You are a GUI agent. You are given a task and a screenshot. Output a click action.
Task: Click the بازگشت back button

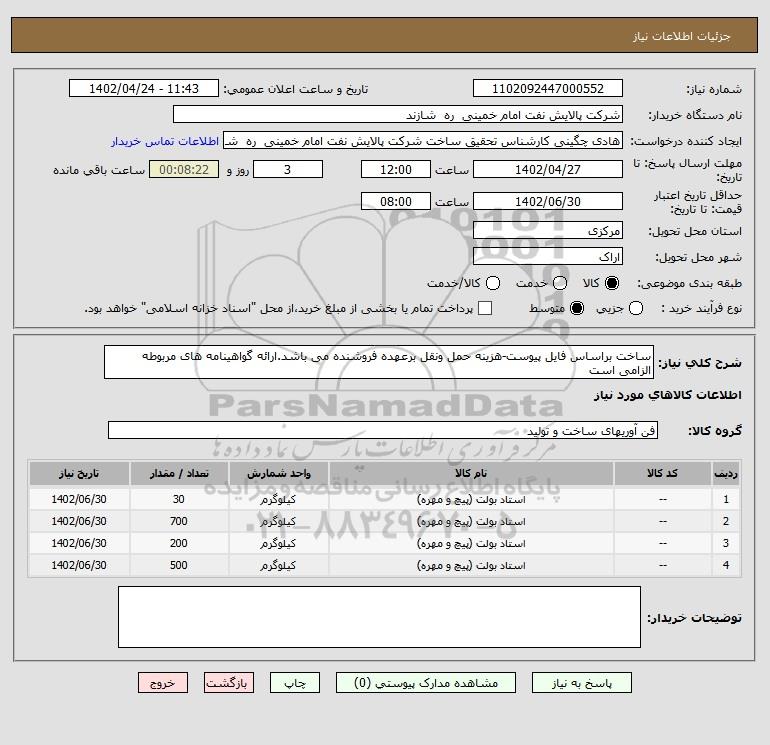[229, 683]
